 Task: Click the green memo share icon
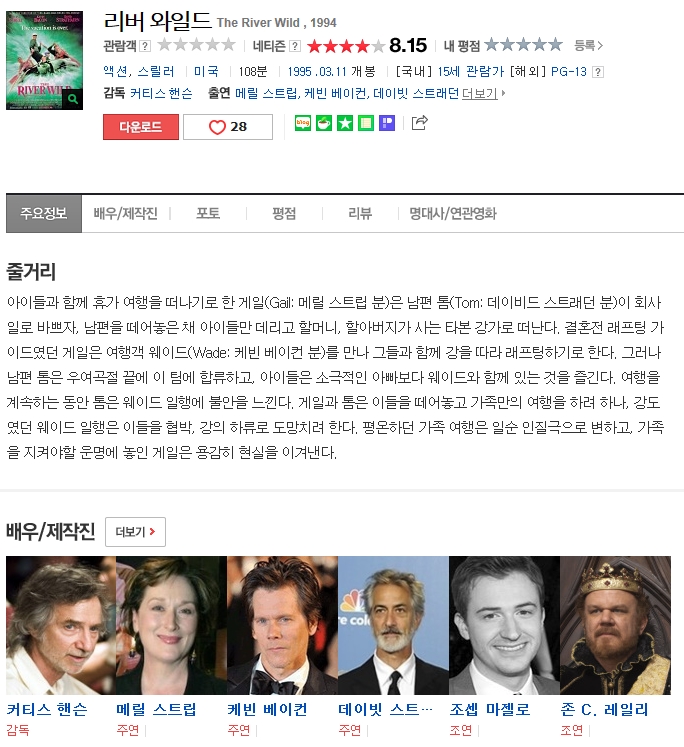coord(366,123)
